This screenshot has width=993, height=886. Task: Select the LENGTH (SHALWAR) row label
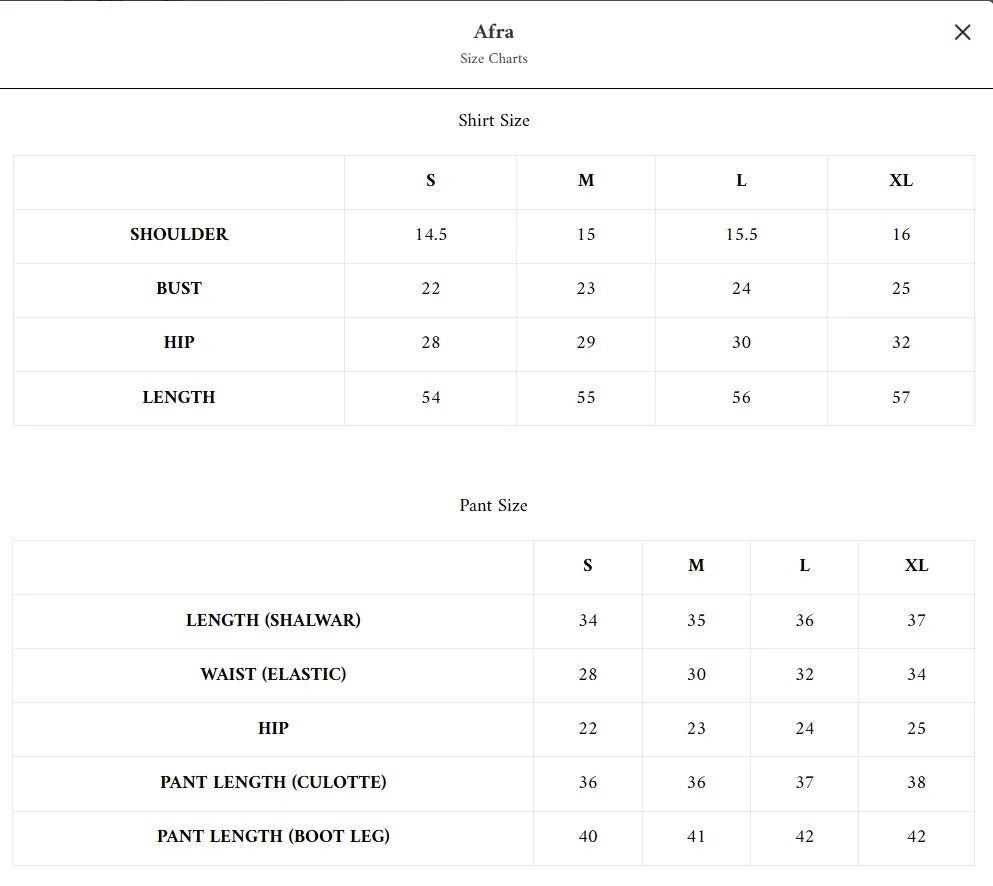(273, 620)
